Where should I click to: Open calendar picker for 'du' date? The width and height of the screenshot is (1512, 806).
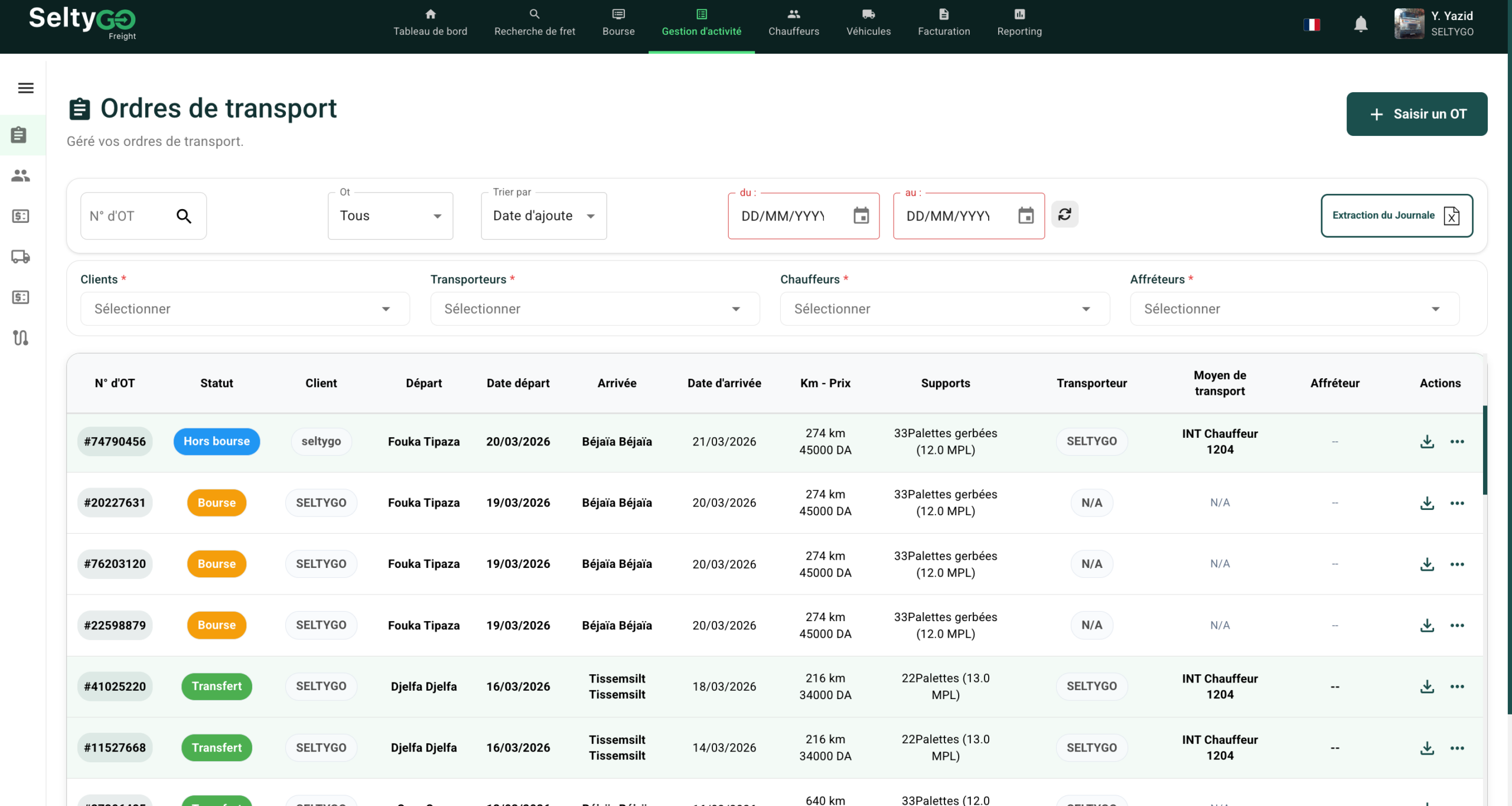tap(861, 216)
